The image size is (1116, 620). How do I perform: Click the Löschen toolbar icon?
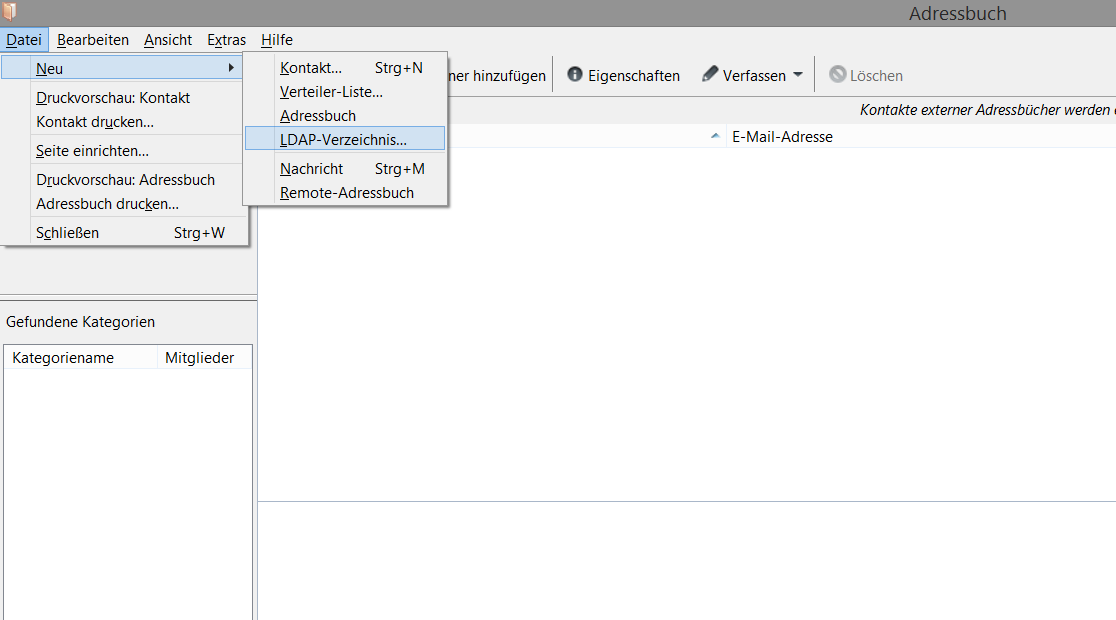(838, 75)
